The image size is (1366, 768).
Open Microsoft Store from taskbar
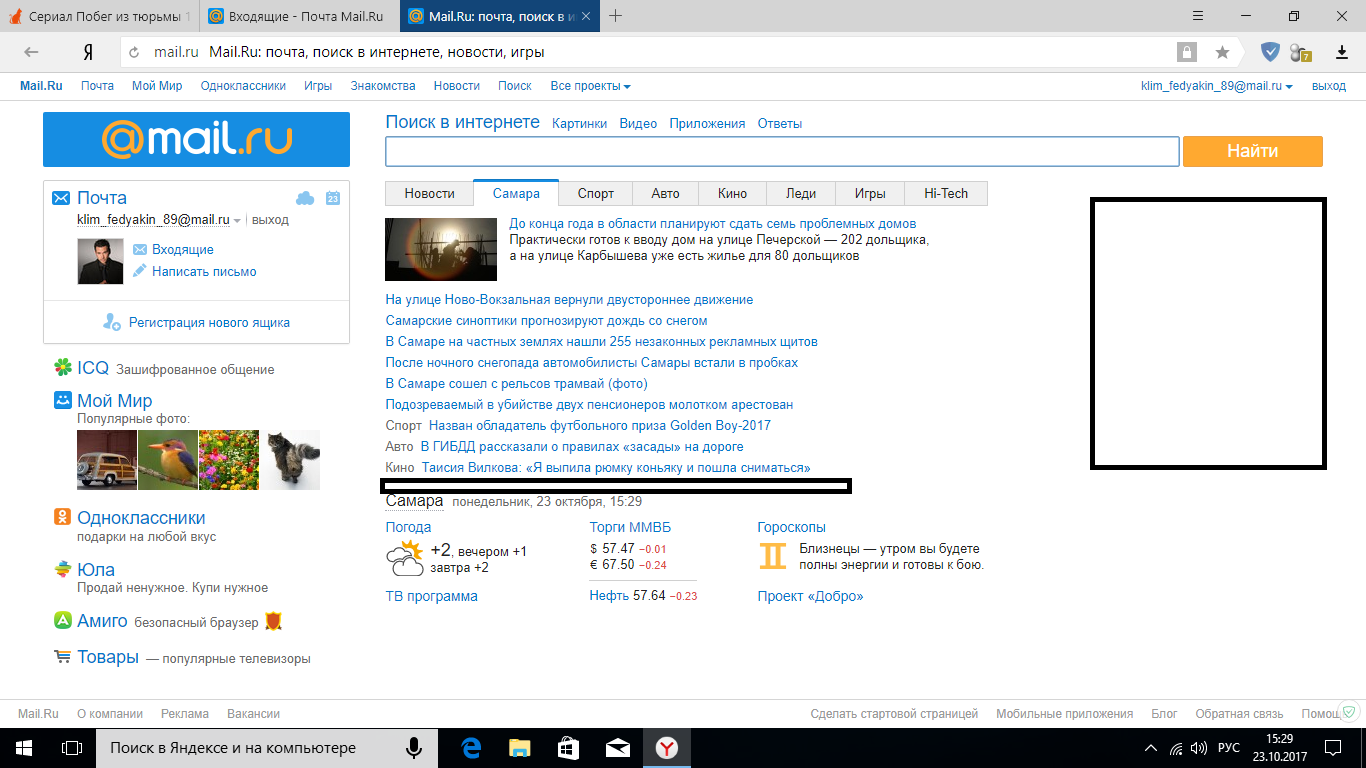pyautogui.click(x=568, y=748)
